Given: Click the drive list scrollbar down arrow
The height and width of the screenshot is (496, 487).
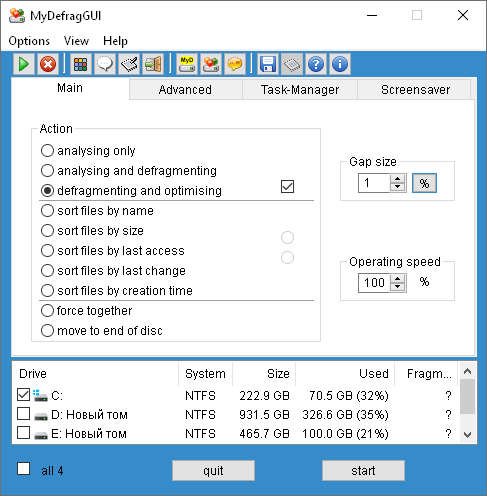Looking at the screenshot, I should [x=468, y=435].
